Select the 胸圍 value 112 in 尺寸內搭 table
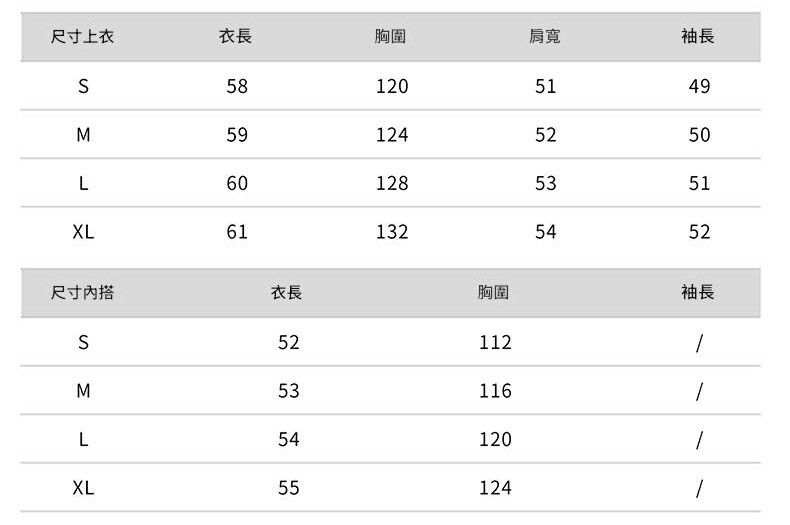790x525 pixels. click(x=495, y=342)
